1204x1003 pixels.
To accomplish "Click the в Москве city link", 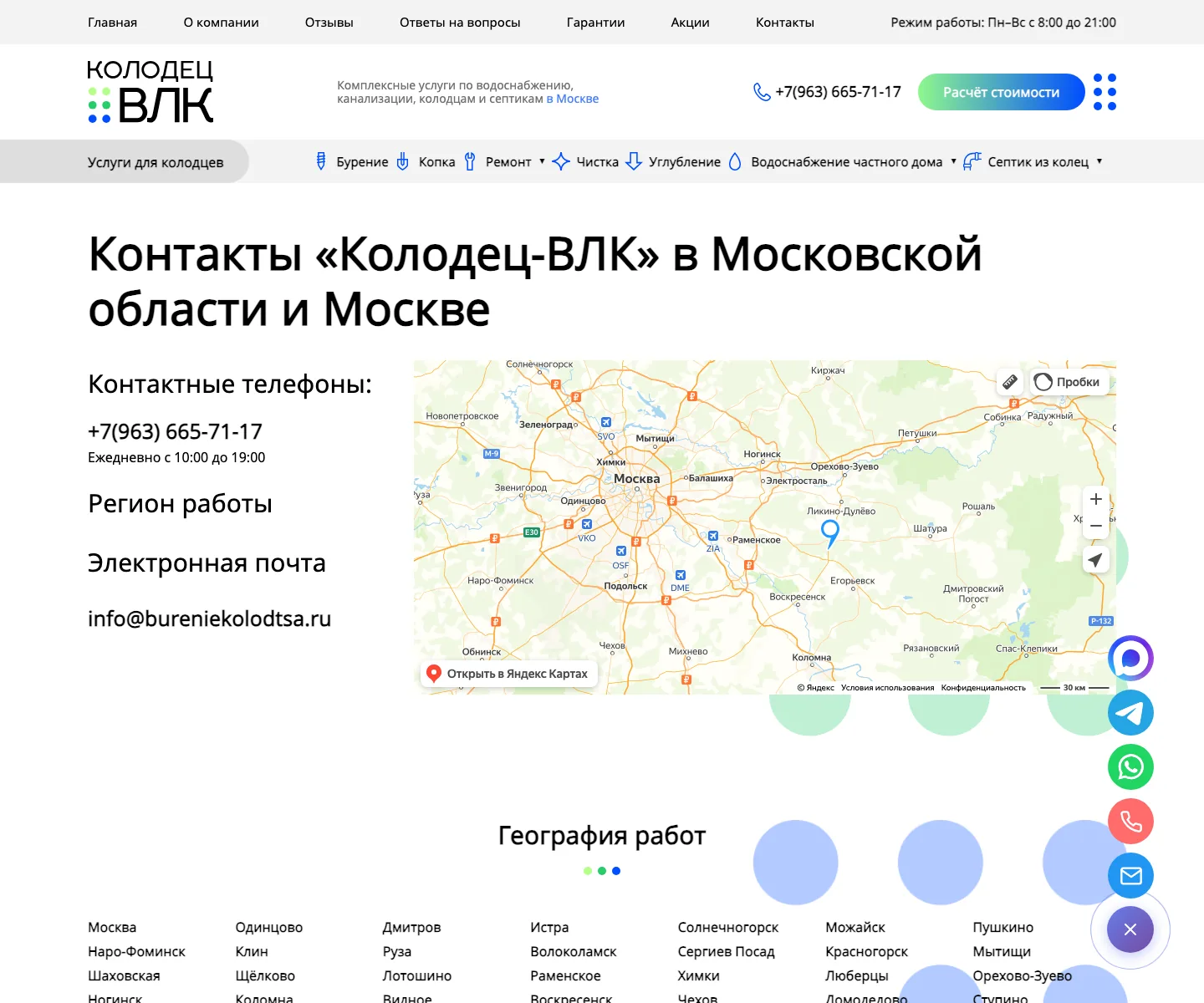I will click(x=573, y=99).
